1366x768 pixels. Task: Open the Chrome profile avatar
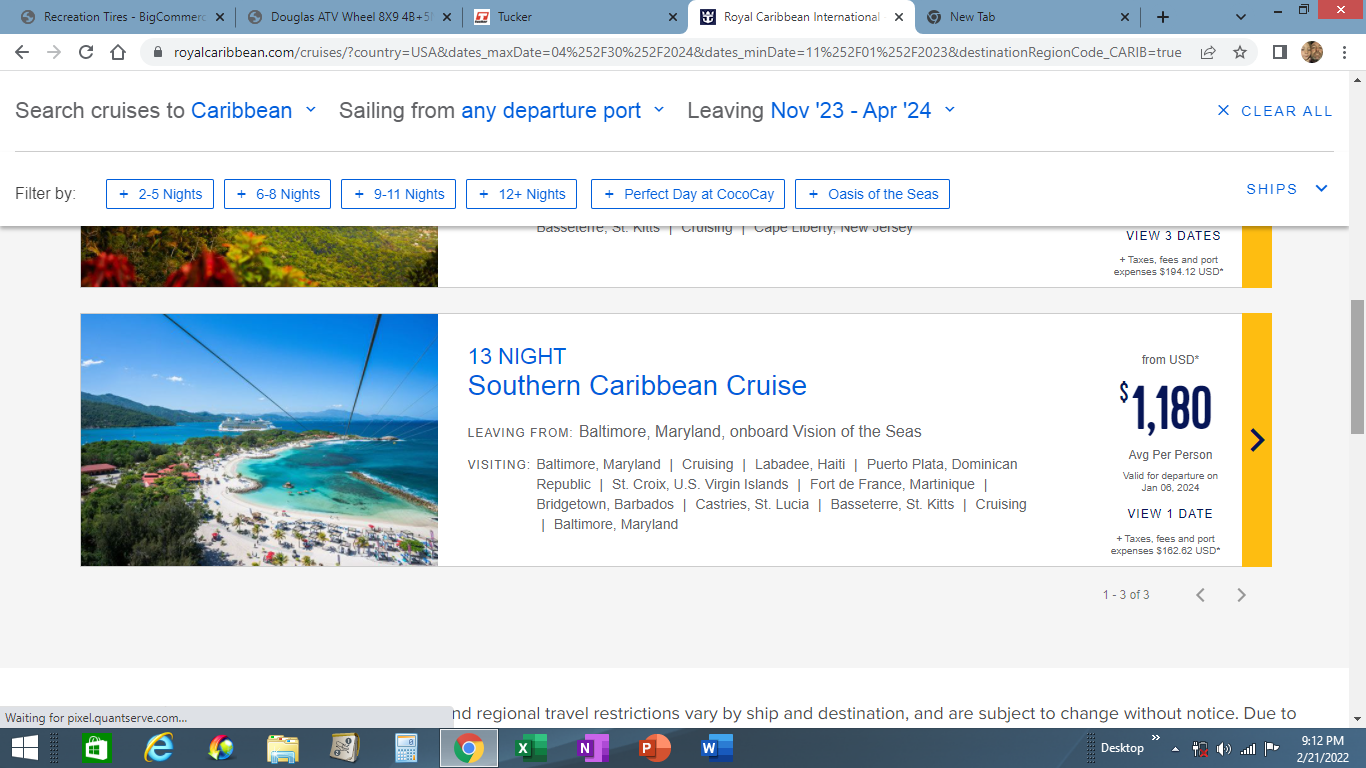[1312, 52]
